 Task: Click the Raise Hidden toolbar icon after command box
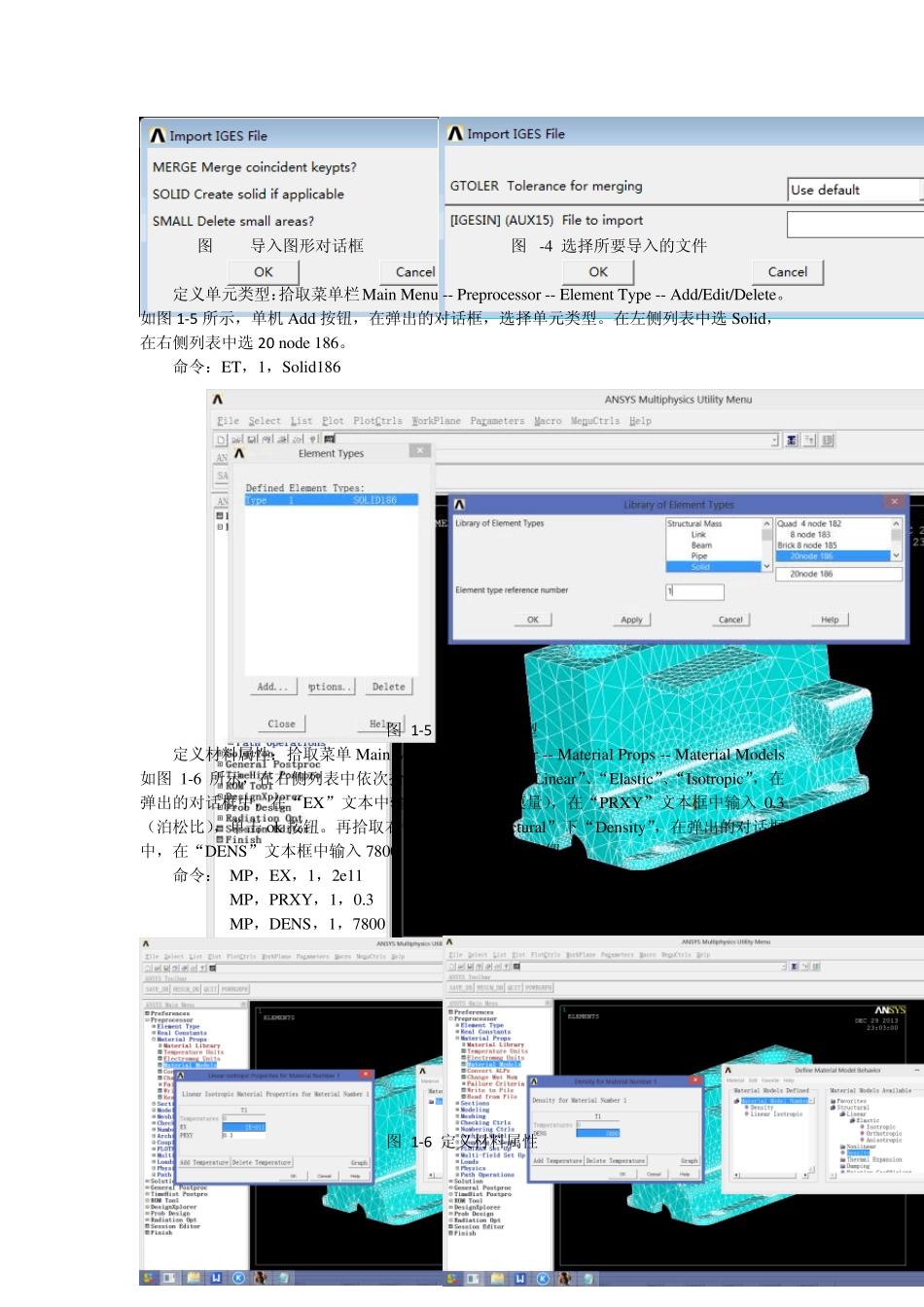point(793,441)
